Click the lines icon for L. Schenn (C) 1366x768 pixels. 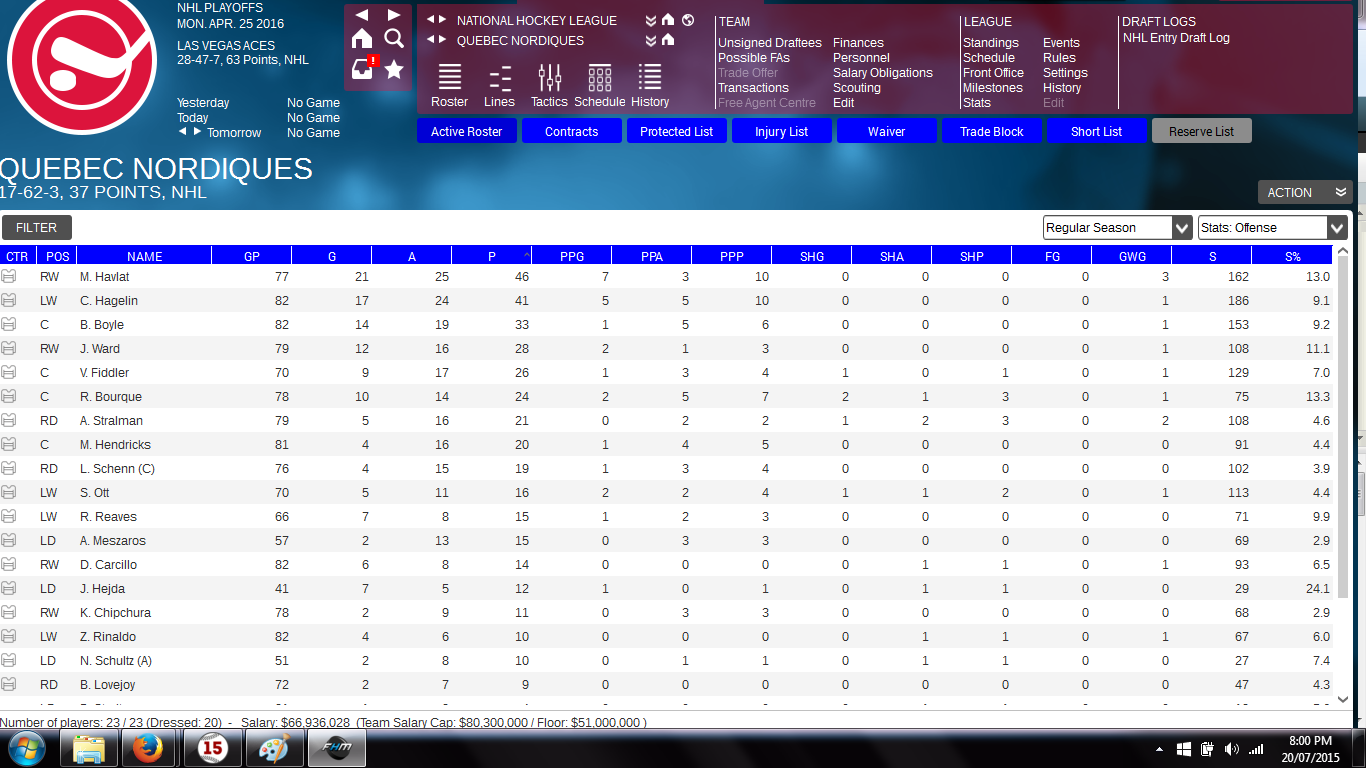click(9, 469)
